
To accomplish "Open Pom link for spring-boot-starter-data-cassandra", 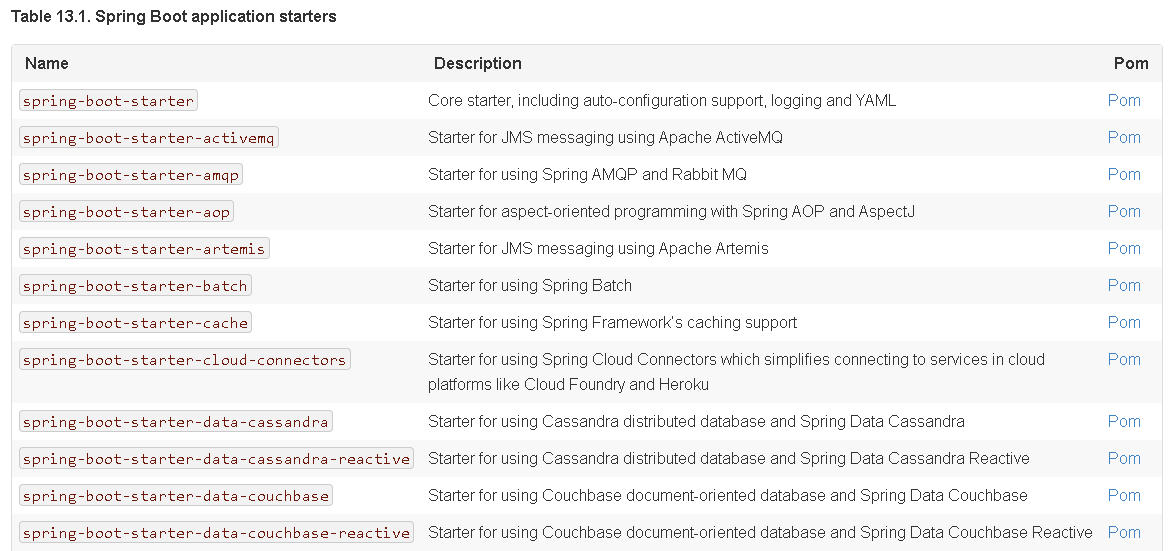I will coord(1124,421).
